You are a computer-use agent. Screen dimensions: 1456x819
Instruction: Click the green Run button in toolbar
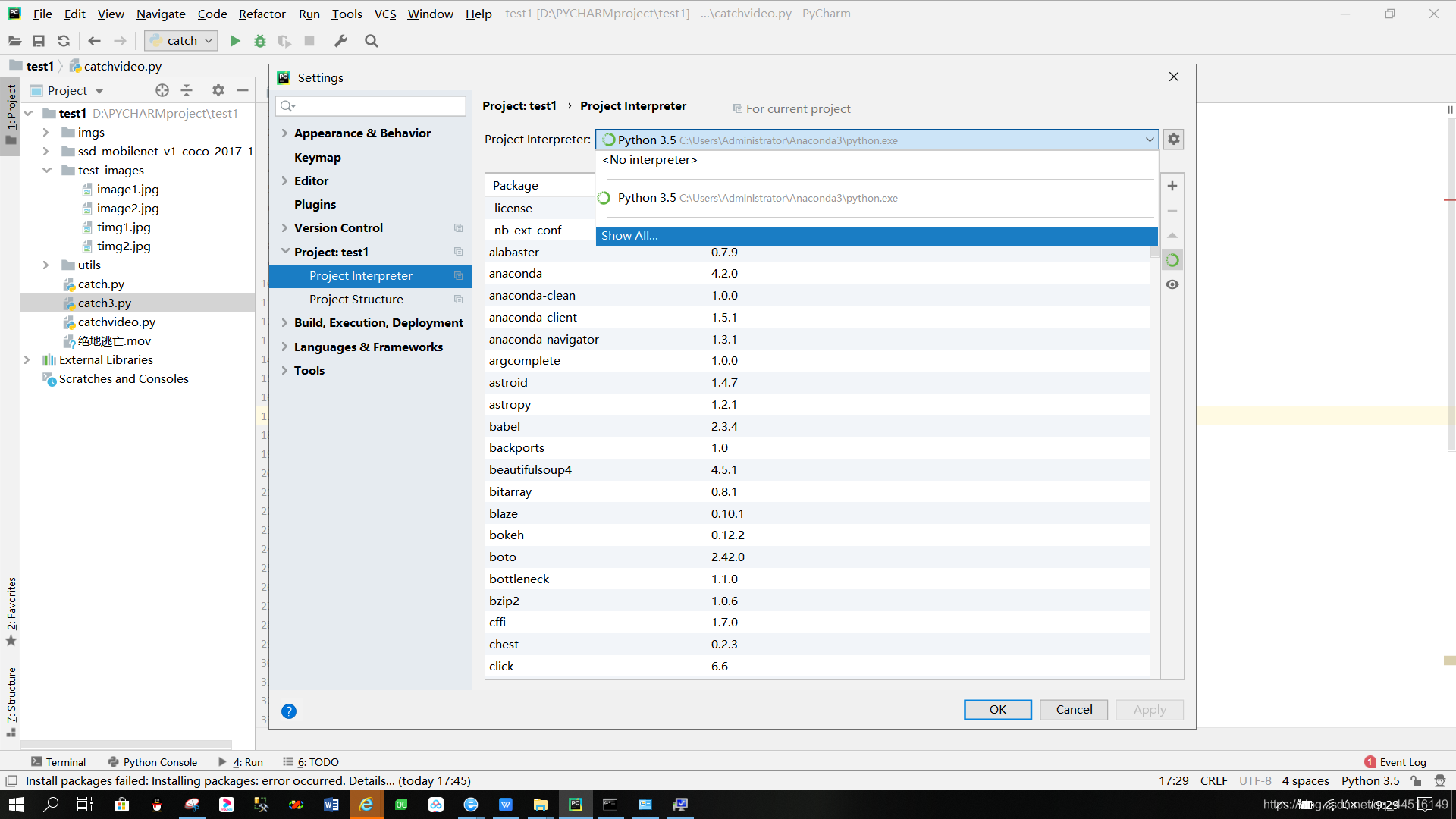coord(235,41)
